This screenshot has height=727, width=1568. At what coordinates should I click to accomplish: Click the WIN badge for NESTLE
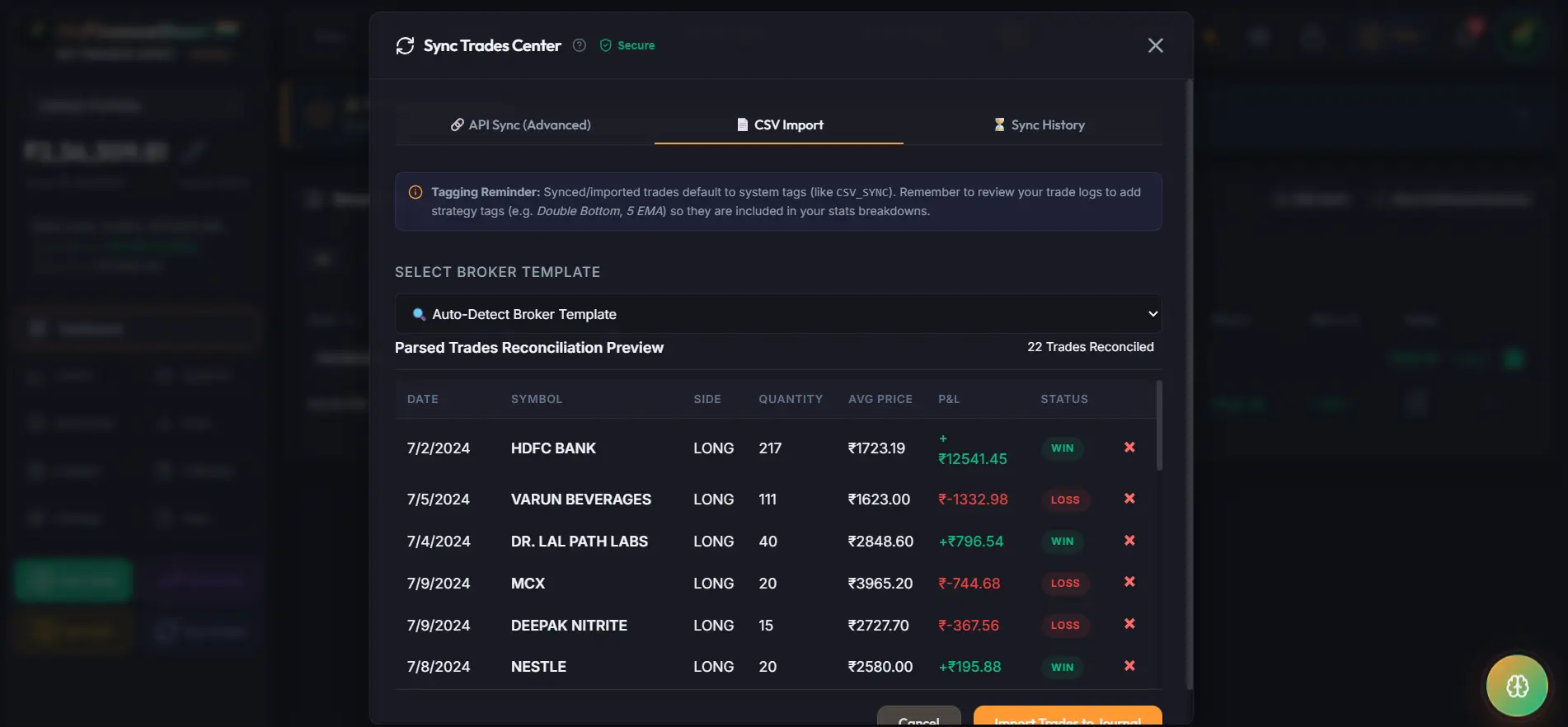(1062, 667)
